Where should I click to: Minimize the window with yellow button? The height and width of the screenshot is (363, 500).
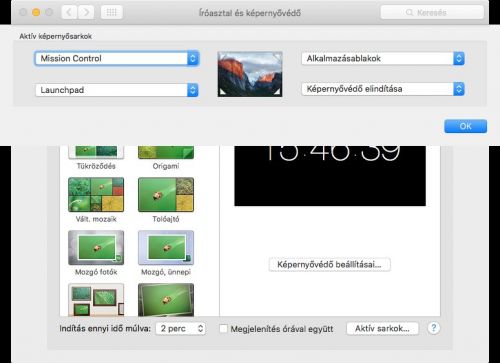click(x=36, y=13)
